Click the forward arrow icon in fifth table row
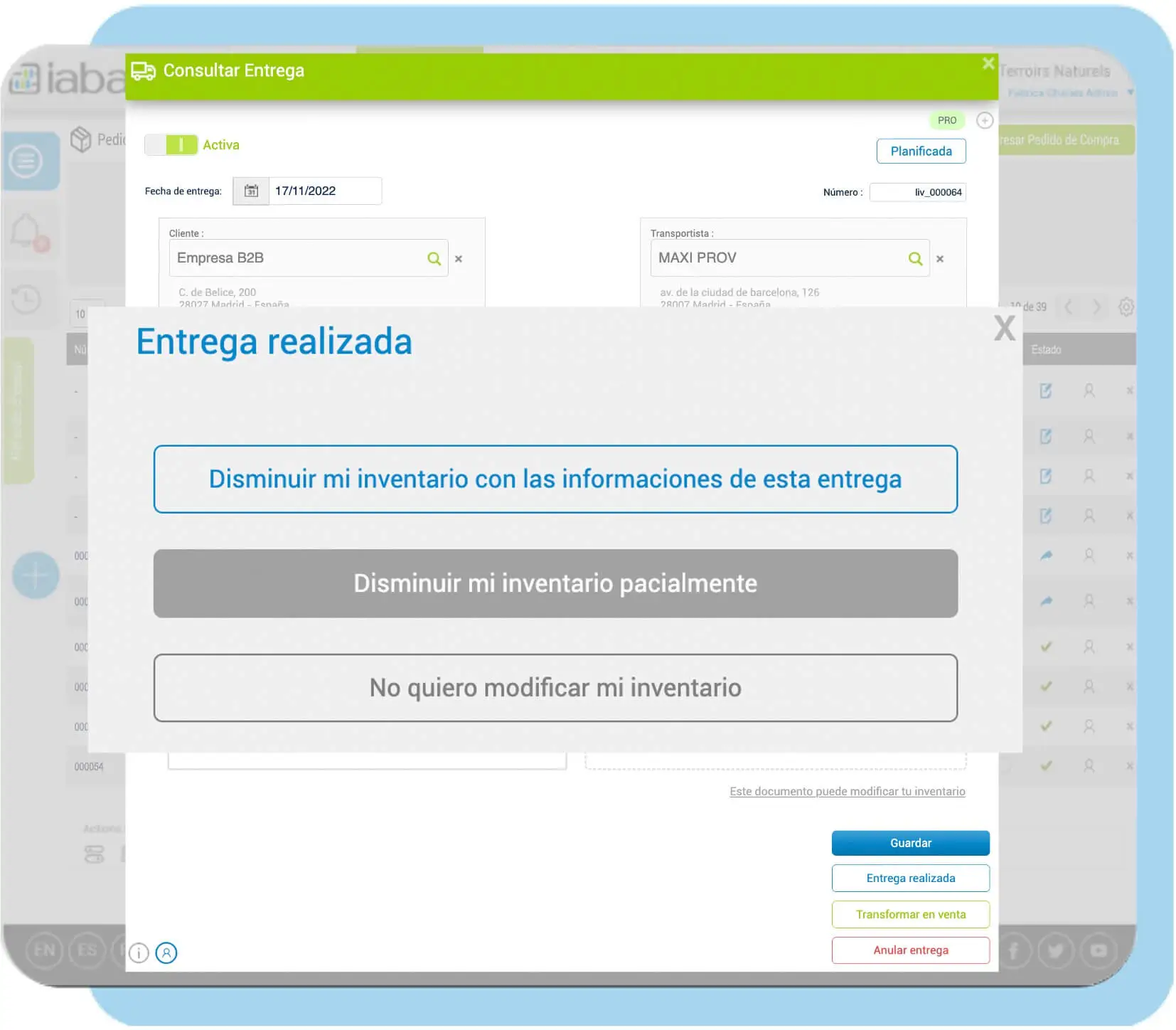This screenshot has height=1030, width=1176. click(1045, 555)
